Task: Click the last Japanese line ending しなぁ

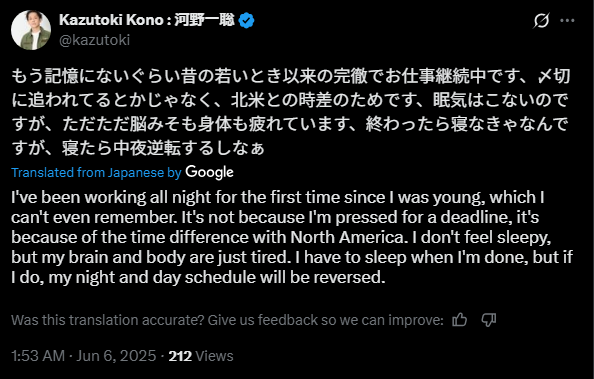Action: (138, 148)
